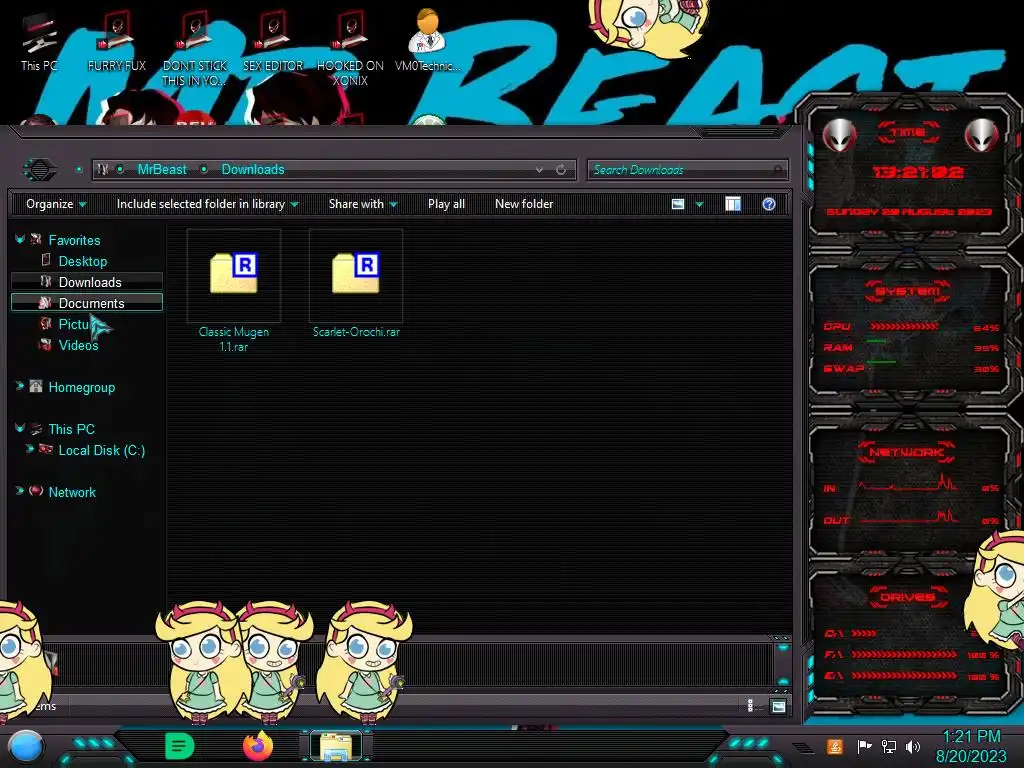Toggle the preview pane icon
This screenshot has width=1024, height=768.
[x=733, y=204]
